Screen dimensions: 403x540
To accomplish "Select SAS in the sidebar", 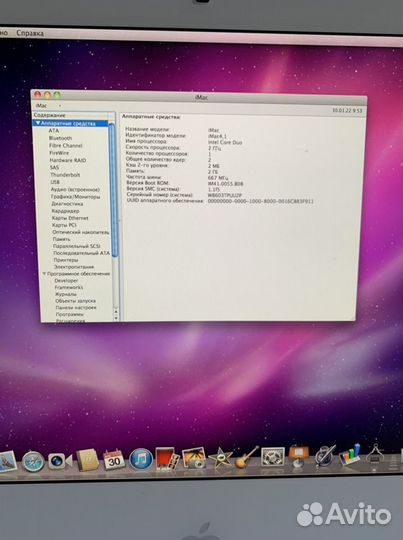I will click(x=54, y=167).
